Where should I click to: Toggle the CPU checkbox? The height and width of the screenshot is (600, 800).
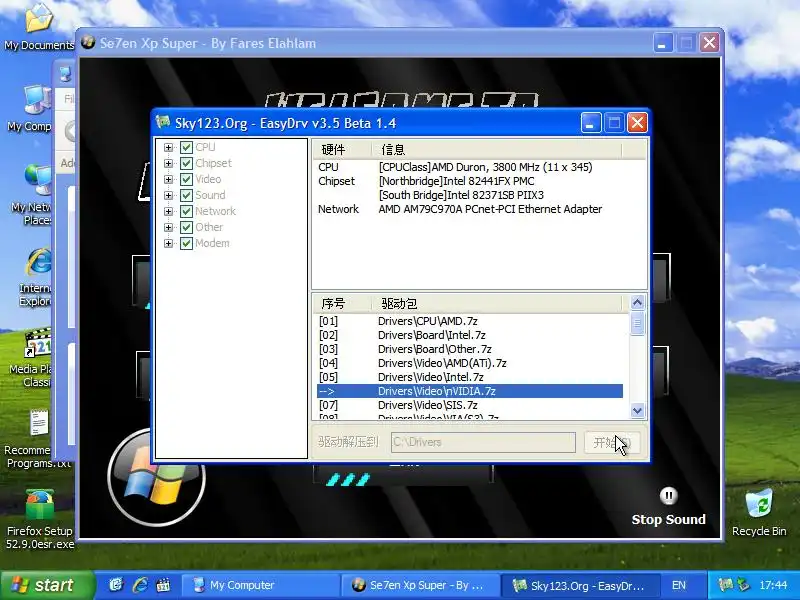click(186, 147)
